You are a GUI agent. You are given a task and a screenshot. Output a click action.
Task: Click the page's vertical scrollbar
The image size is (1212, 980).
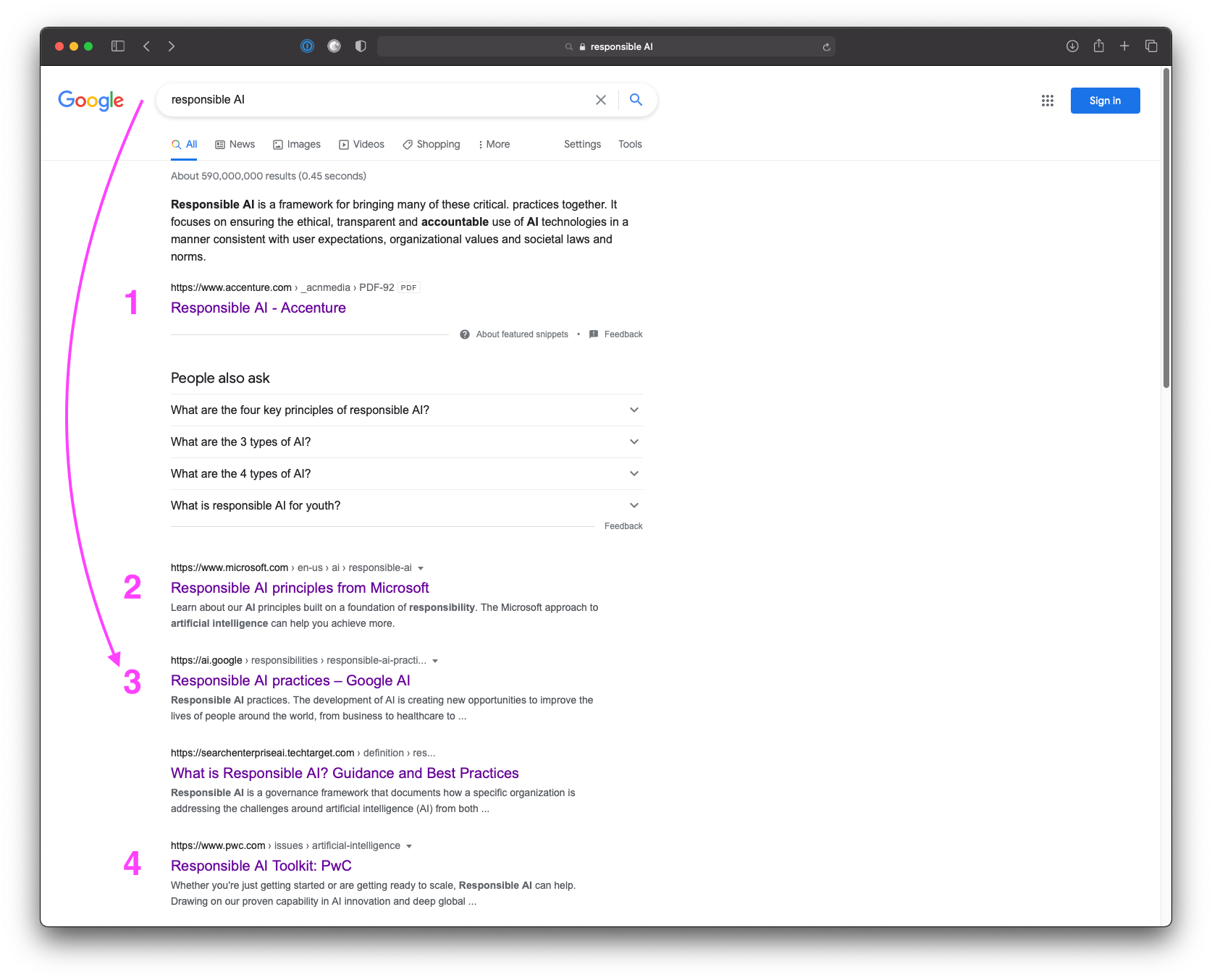click(1166, 229)
